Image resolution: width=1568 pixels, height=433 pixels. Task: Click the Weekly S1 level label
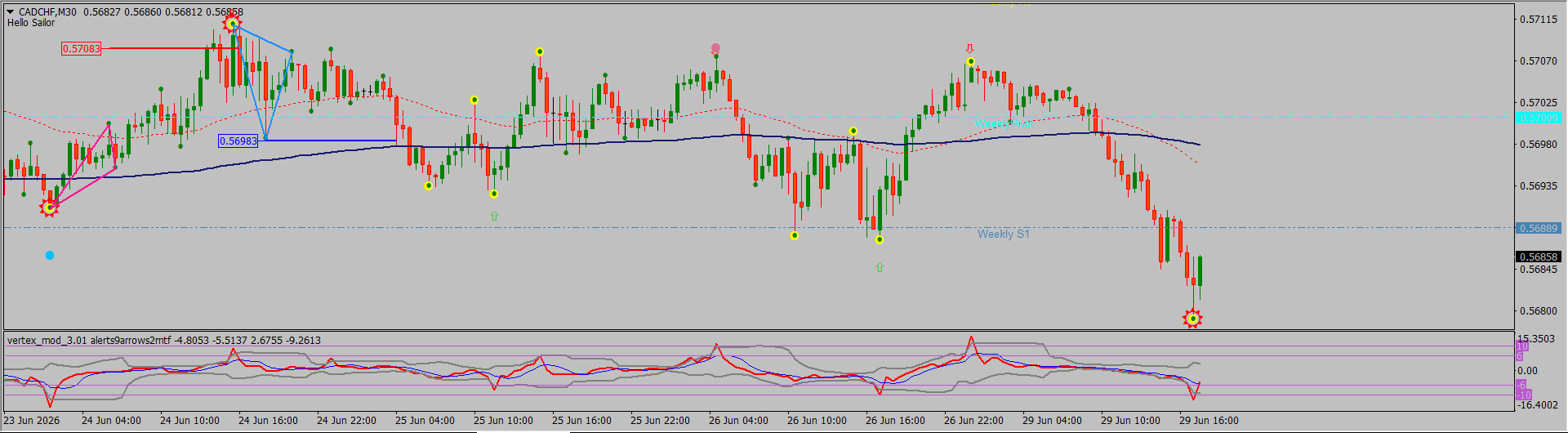[x=1004, y=234]
